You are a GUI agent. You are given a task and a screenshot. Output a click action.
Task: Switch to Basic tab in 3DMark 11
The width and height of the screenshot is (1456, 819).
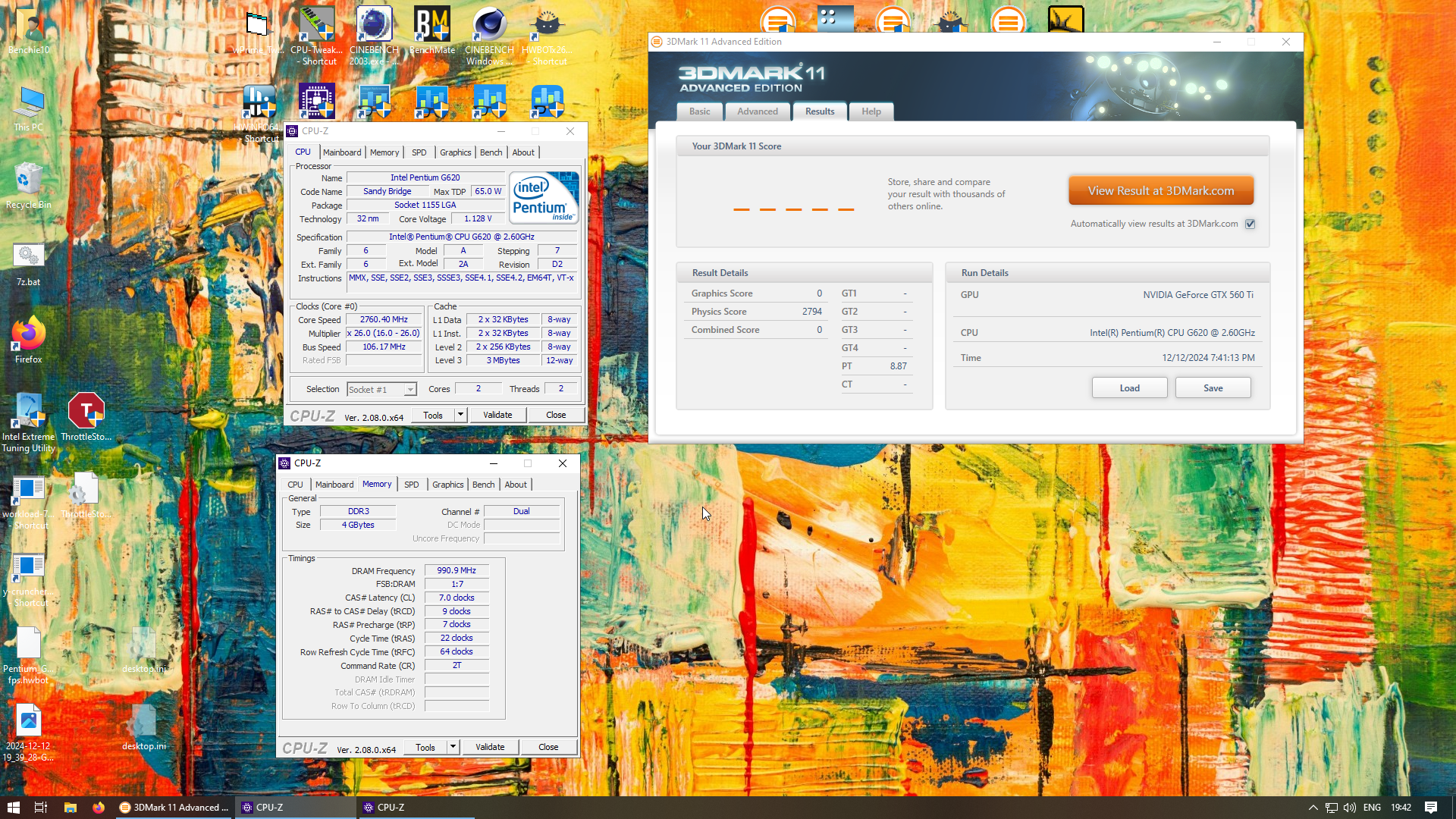pos(699,111)
